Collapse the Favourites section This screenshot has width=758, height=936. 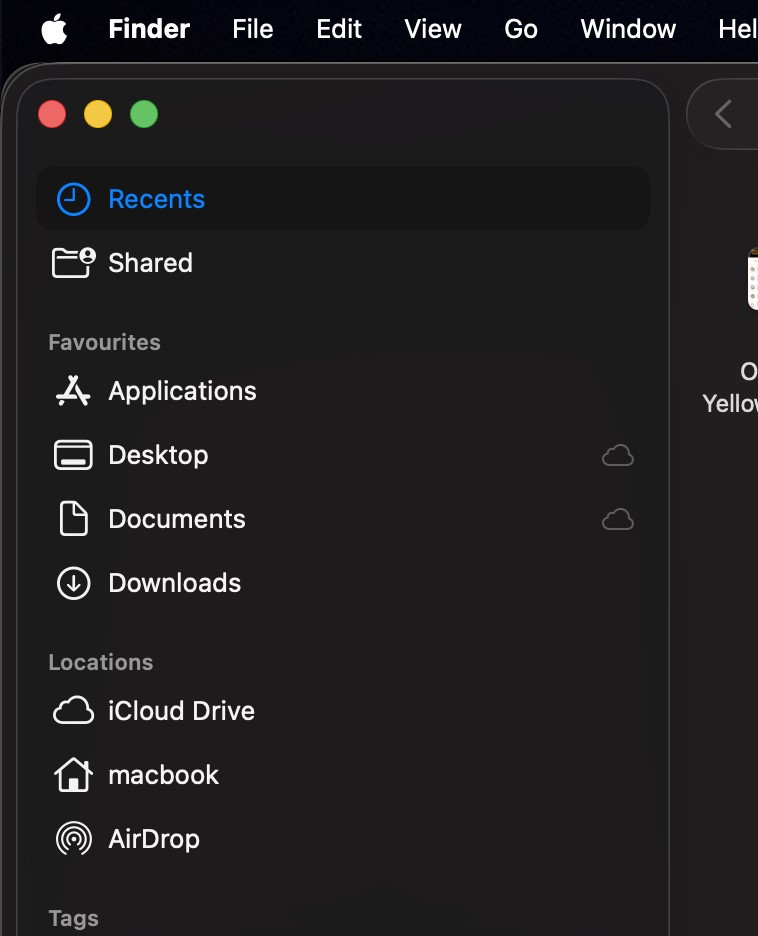pyautogui.click(x=104, y=342)
